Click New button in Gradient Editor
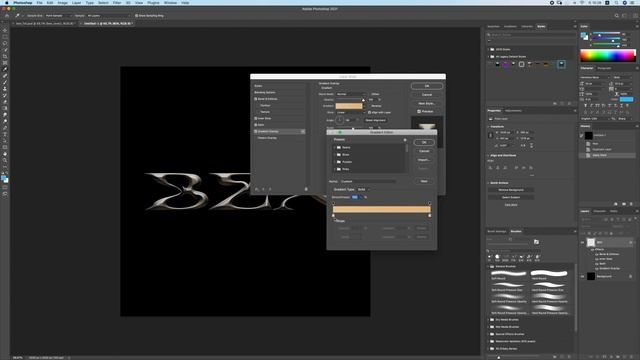Viewport: 640px width, 360px height. [424, 181]
